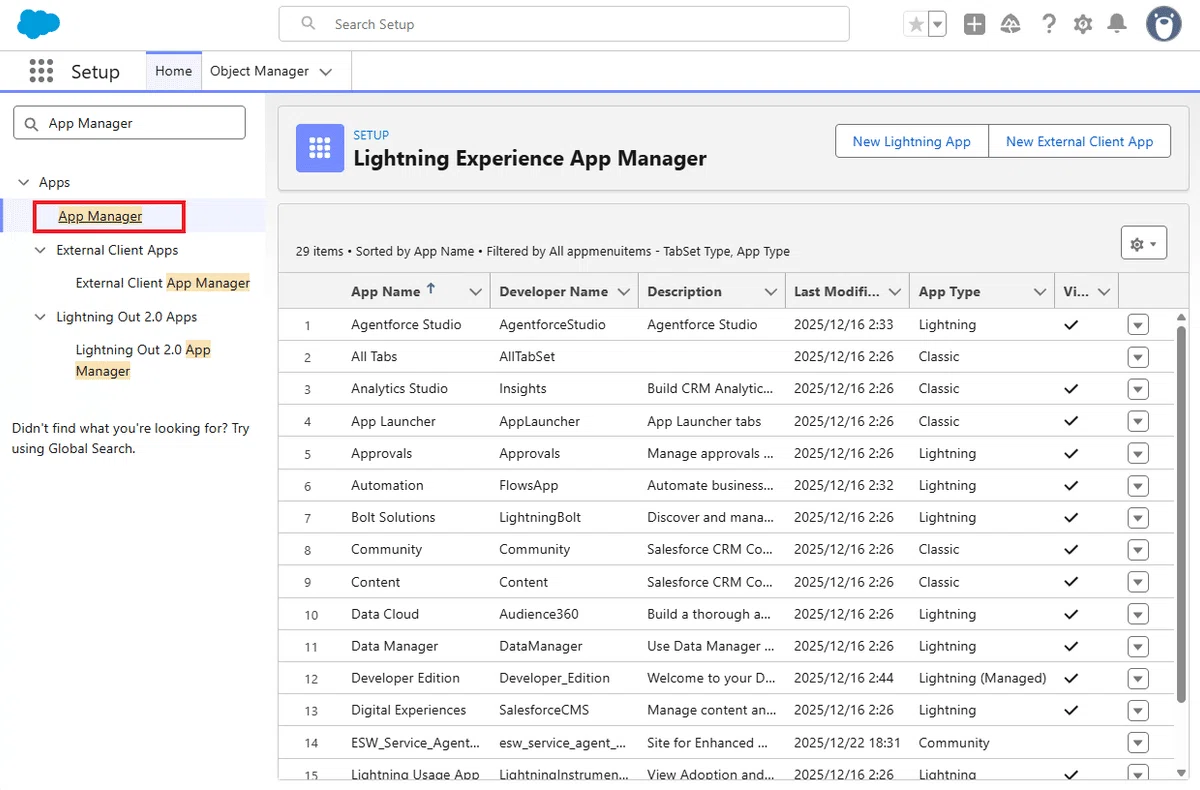Open the Setup gear menu in header

click(1083, 24)
